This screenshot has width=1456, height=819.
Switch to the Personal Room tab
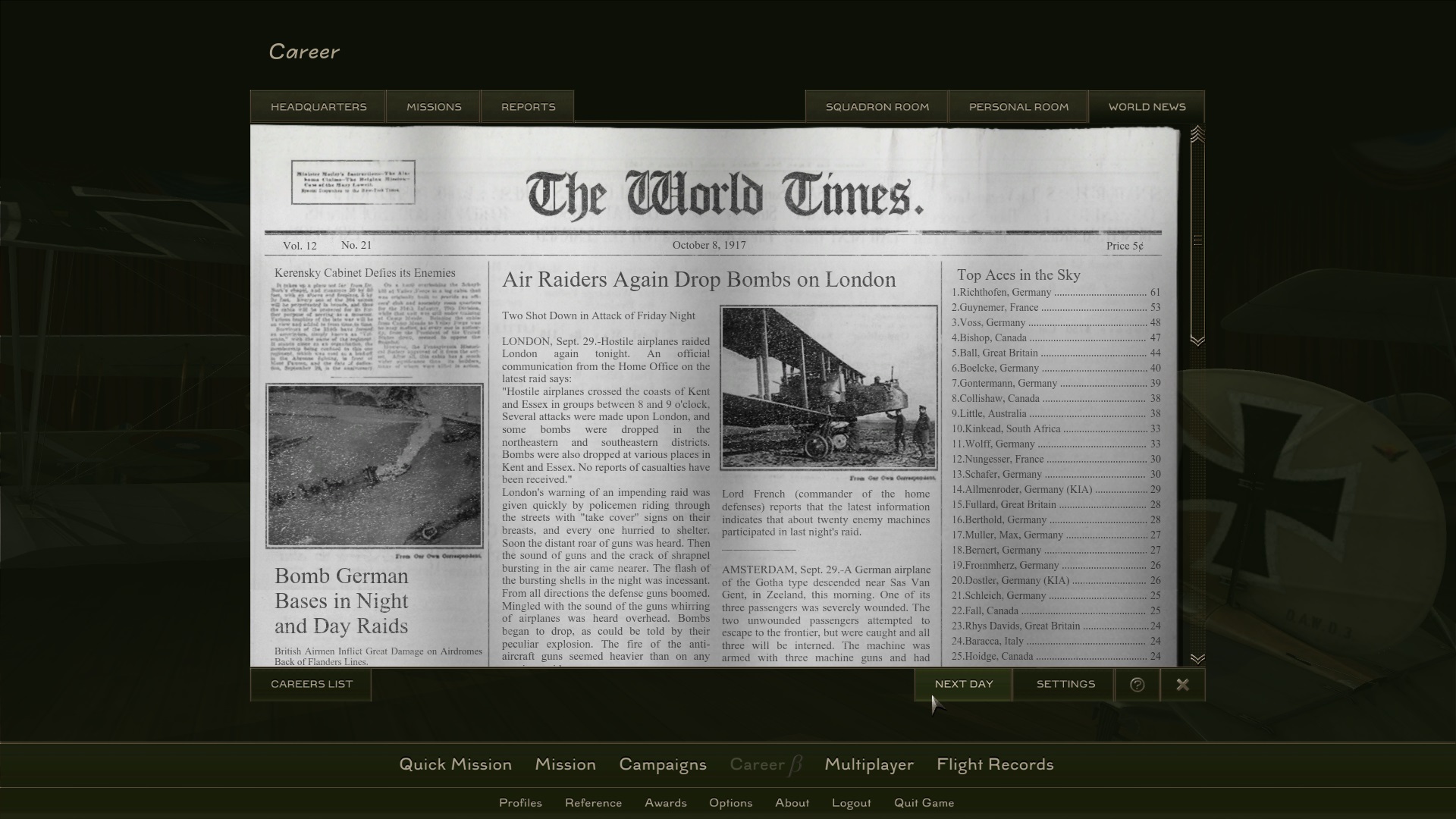[1018, 106]
